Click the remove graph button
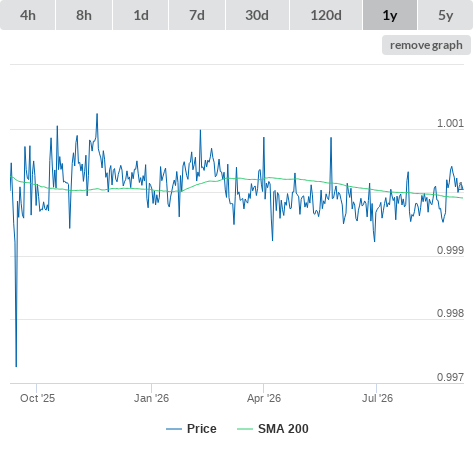Viewport: 474px width, 455px height. (x=426, y=45)
